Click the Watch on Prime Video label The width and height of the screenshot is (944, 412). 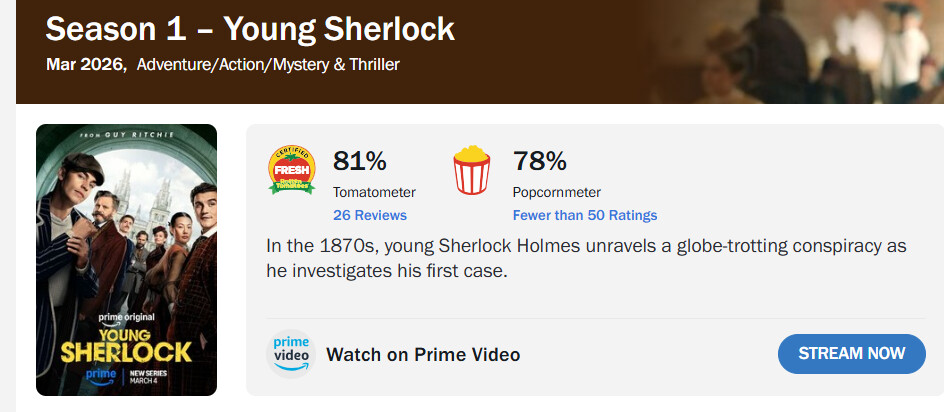pos(423,355)
